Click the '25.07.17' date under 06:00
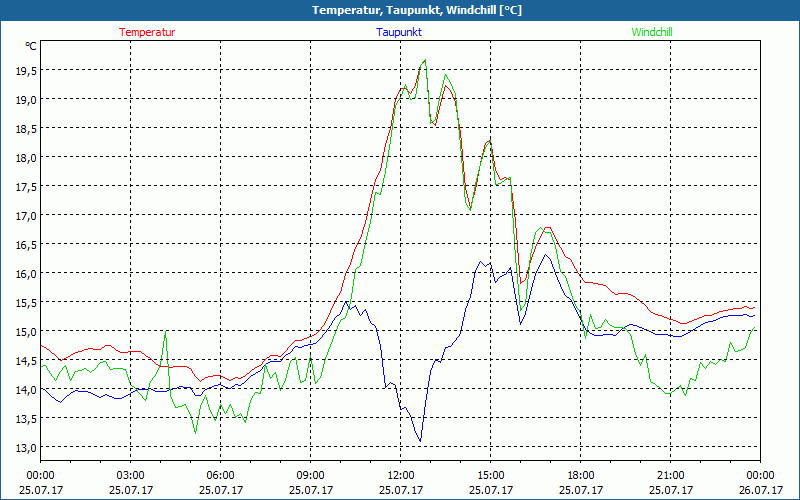Viewport: 800px width, 500px height. pos(220,490)
